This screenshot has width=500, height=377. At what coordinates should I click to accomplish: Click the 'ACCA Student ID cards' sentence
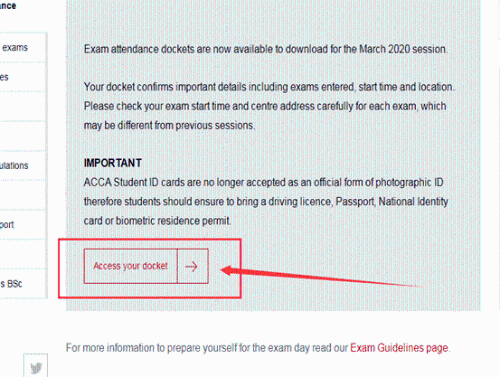click(264, 183)
